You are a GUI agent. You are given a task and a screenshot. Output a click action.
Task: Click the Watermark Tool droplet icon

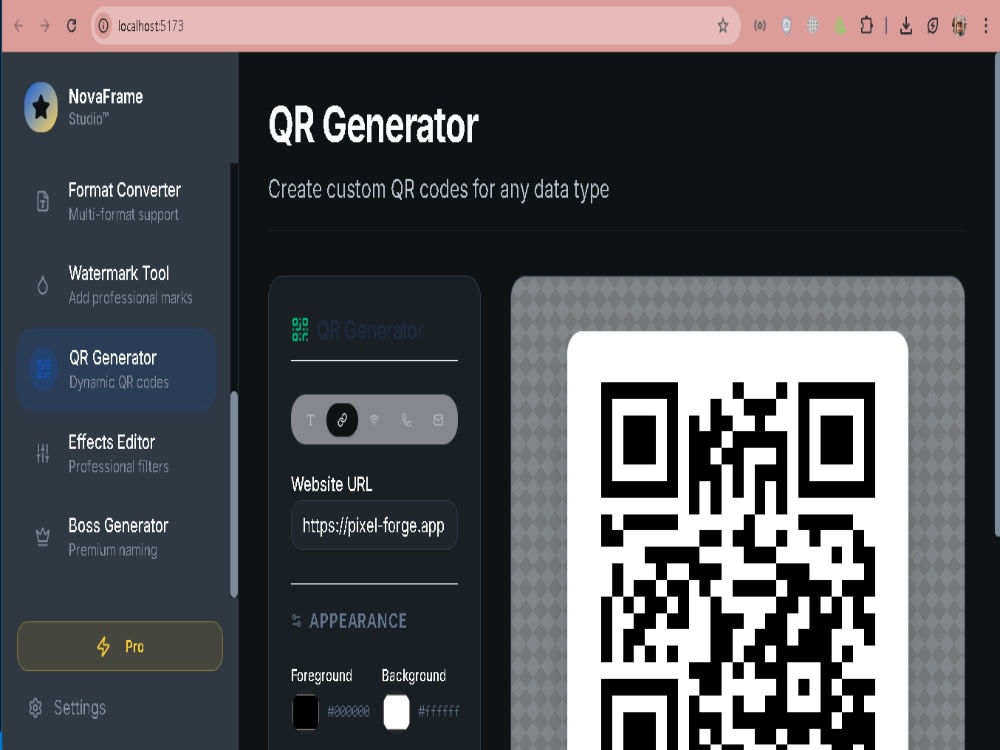point(43,285)
